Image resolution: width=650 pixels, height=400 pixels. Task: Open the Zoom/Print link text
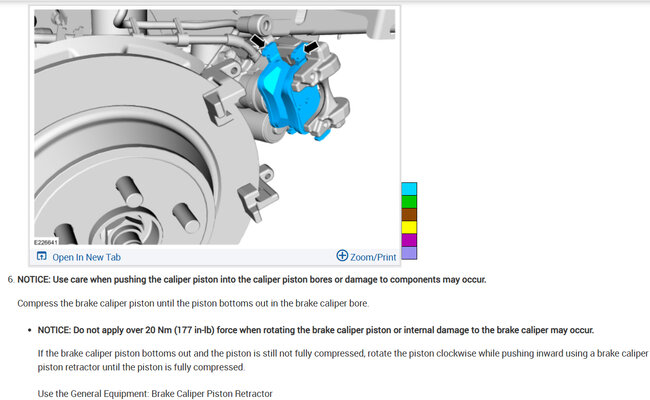pyautogui.click(x=373, y=257)
